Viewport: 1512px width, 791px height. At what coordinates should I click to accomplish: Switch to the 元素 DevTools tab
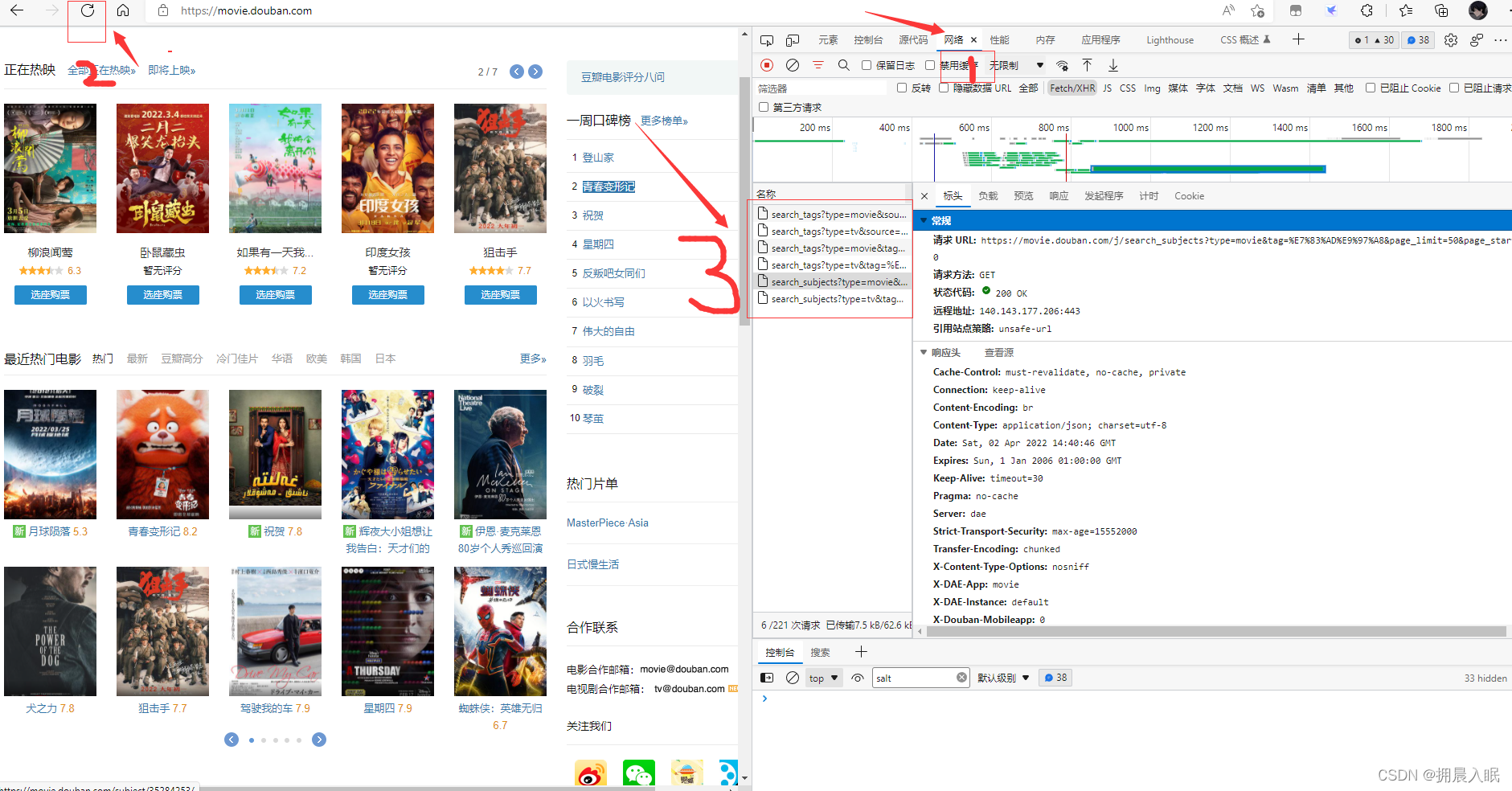point(828,40)
